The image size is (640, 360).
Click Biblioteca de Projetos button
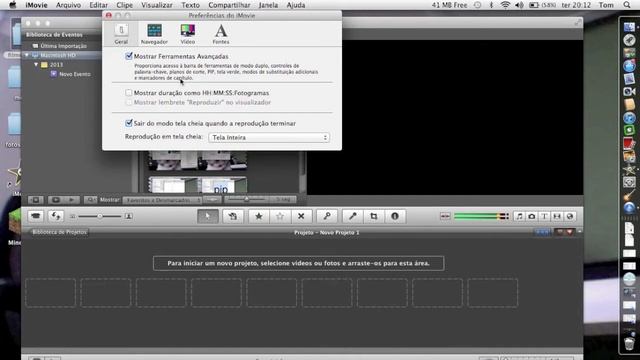(x=59, y=232)
